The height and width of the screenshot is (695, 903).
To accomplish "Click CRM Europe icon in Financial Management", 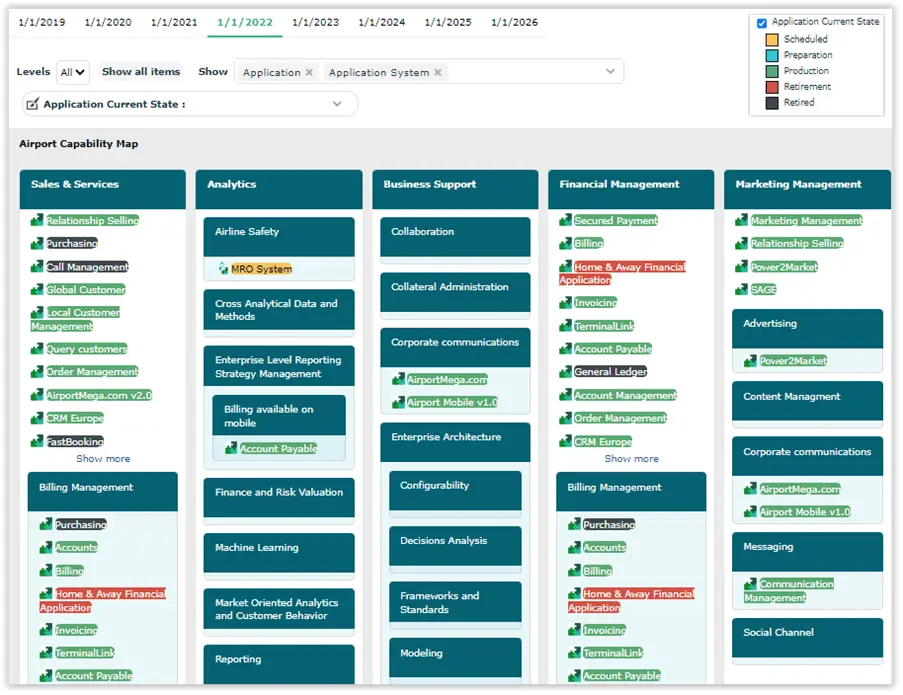I will (566, 441).
